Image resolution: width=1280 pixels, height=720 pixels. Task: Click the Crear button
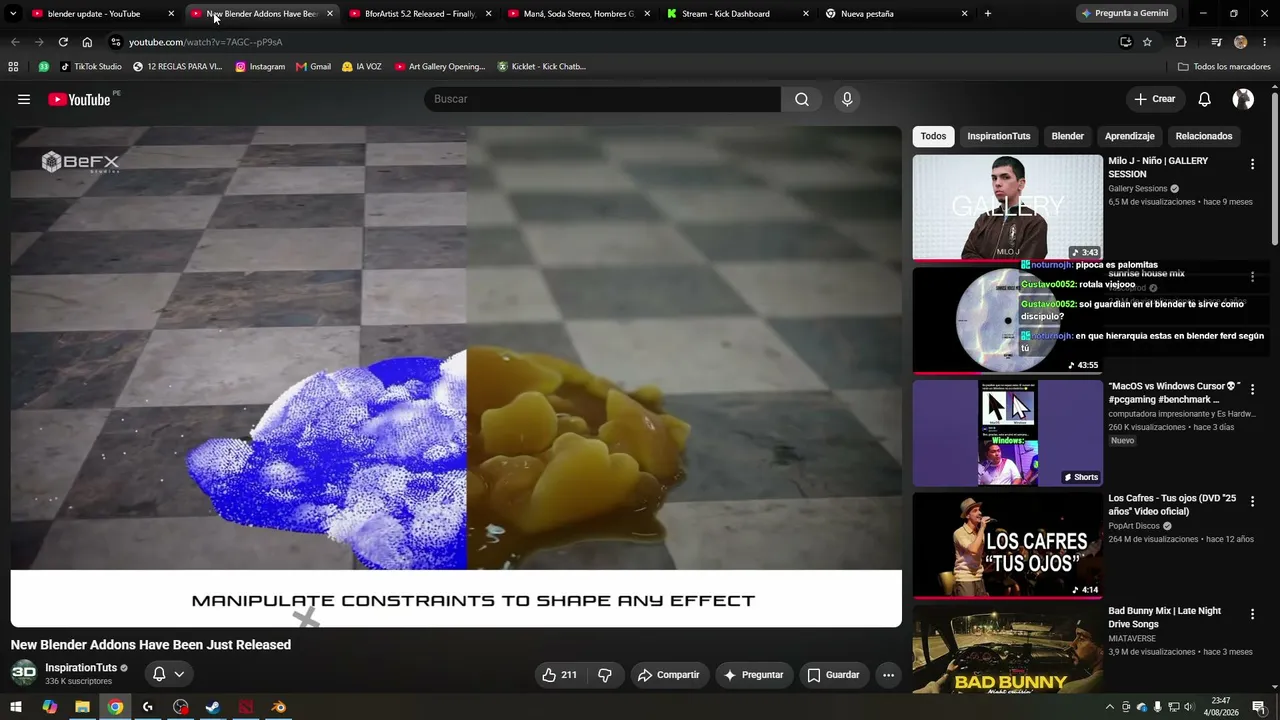tap(1154, 99)
